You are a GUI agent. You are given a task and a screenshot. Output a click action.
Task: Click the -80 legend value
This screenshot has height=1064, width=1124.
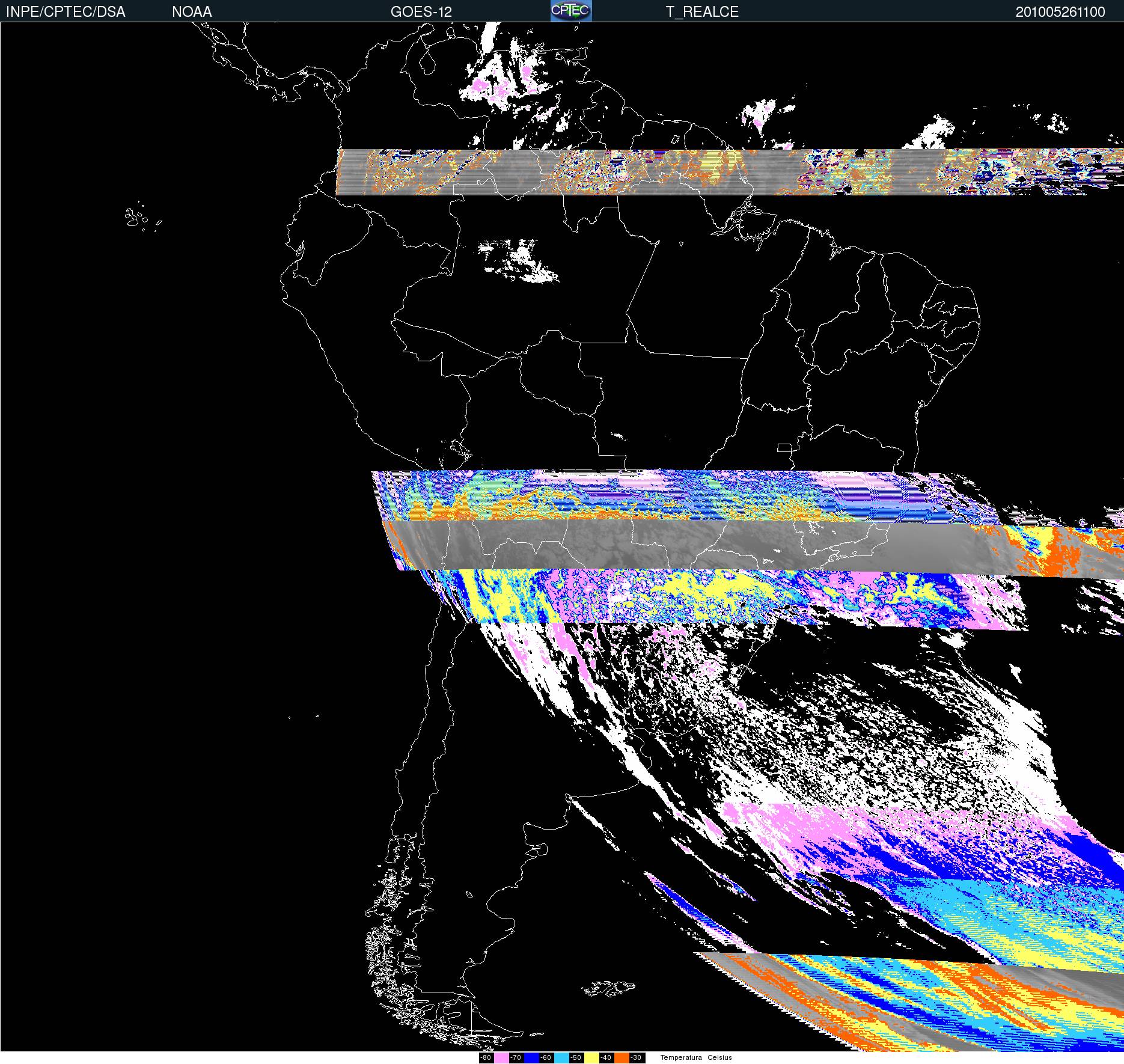tap(486, 1058)
